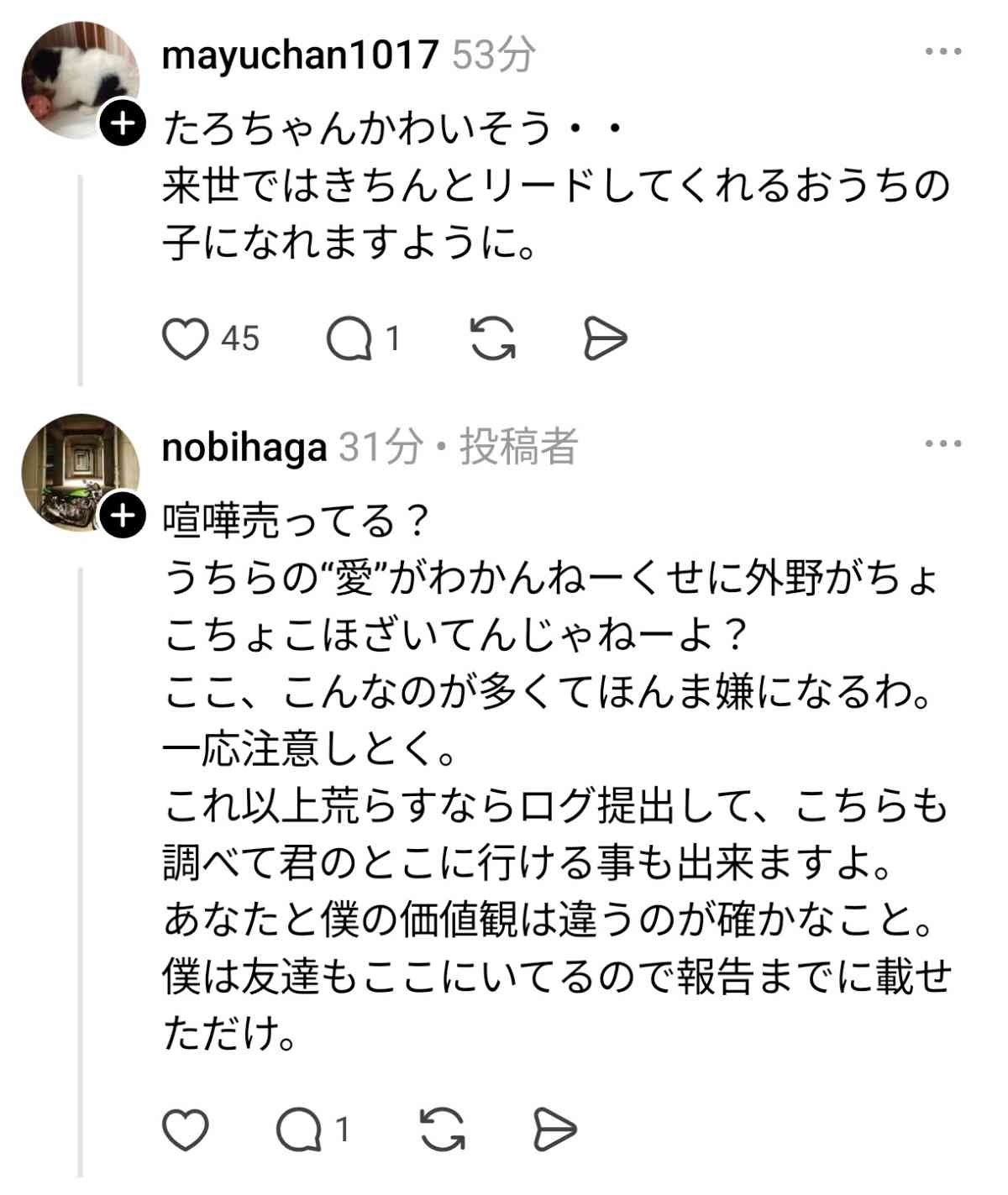
Task: Share nobihaga's reply via the send icon
Action: coord(555,1129)
